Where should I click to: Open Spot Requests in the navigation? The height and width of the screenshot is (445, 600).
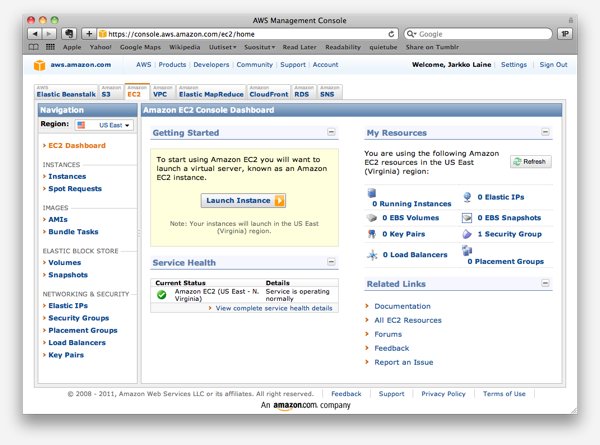point(75,188)
